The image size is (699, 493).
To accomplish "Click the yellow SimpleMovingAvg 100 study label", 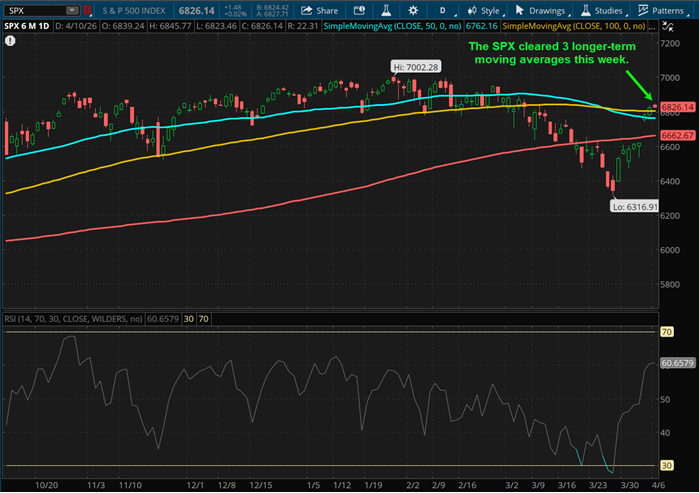I will coord(574,26).
